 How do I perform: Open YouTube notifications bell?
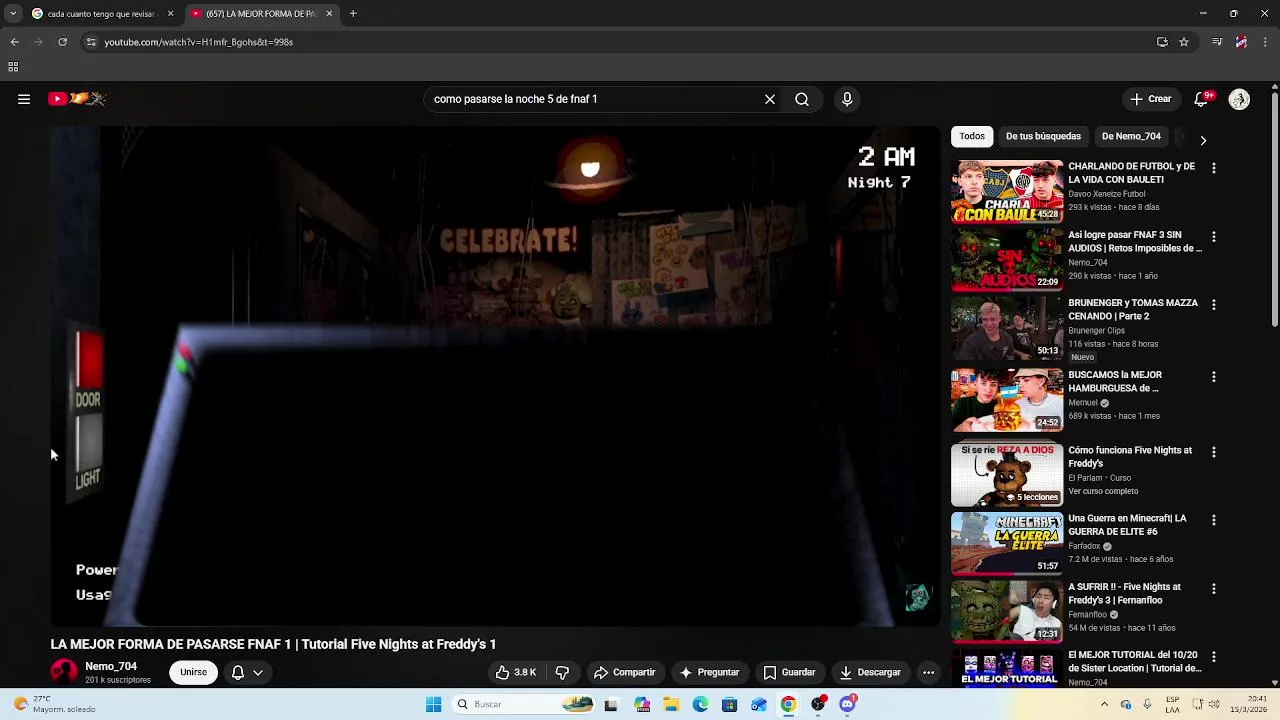point(1202,99)
